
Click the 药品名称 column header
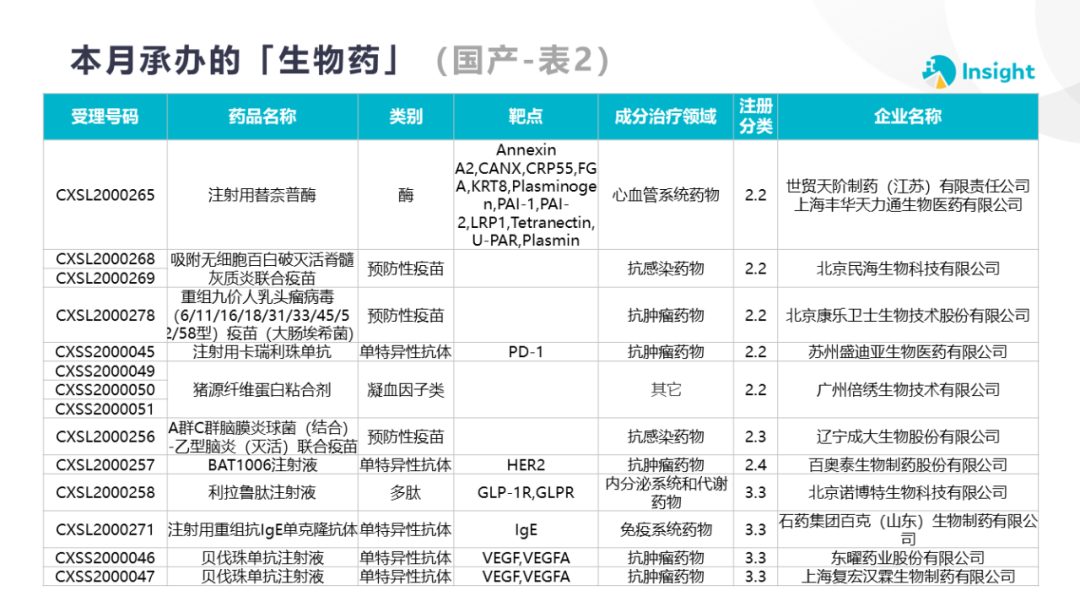[x=262, y=116]
